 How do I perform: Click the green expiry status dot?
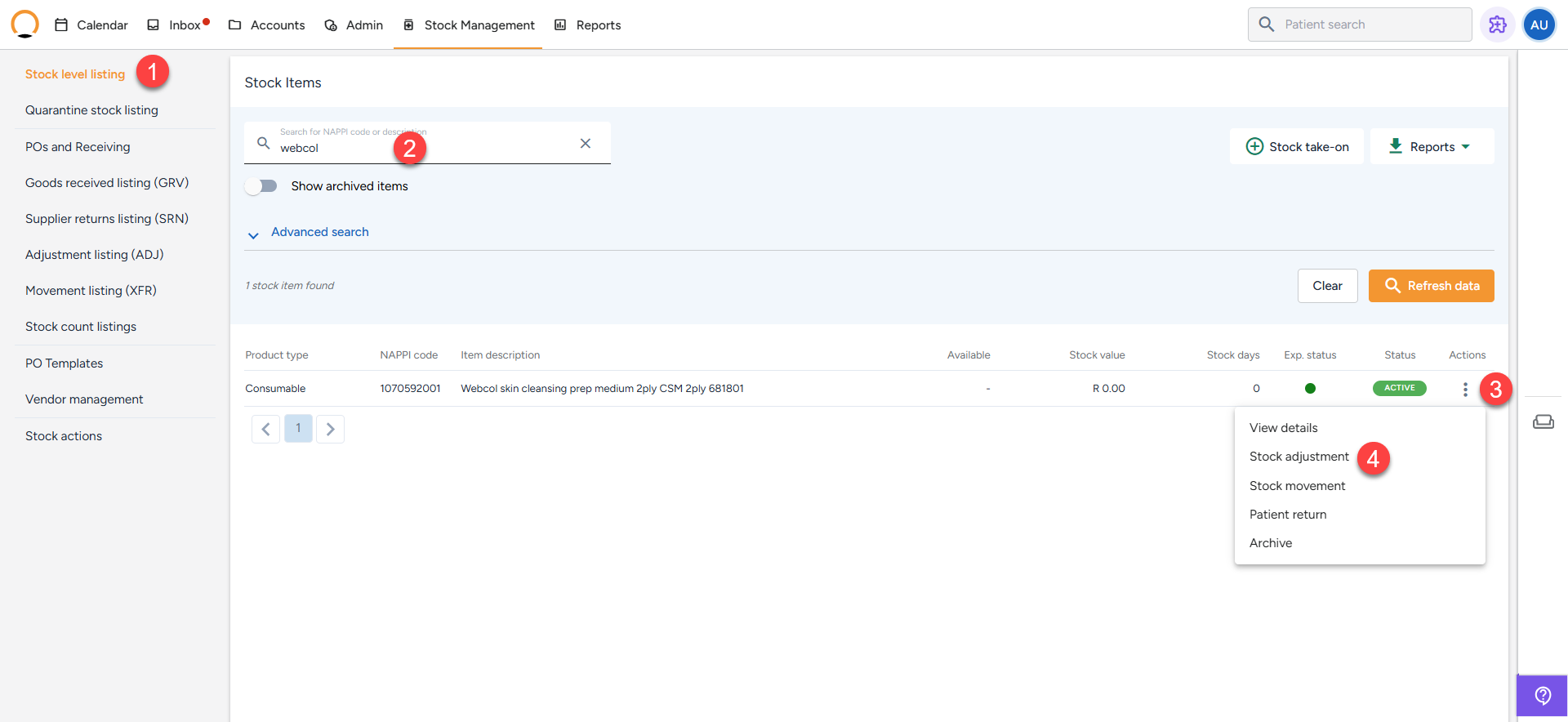click(1310, 389)
